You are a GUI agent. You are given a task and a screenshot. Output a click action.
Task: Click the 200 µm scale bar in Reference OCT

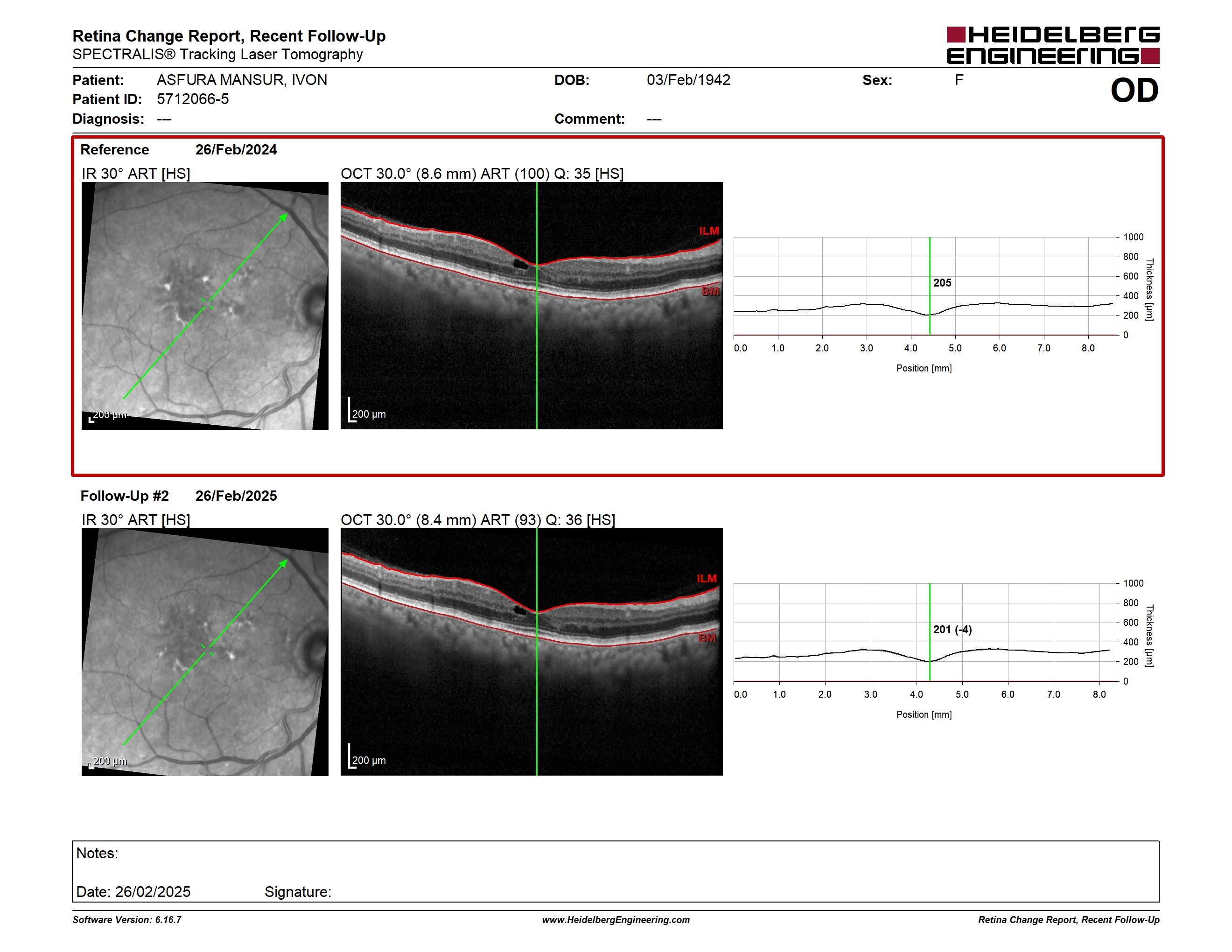[x=367, y=410]
